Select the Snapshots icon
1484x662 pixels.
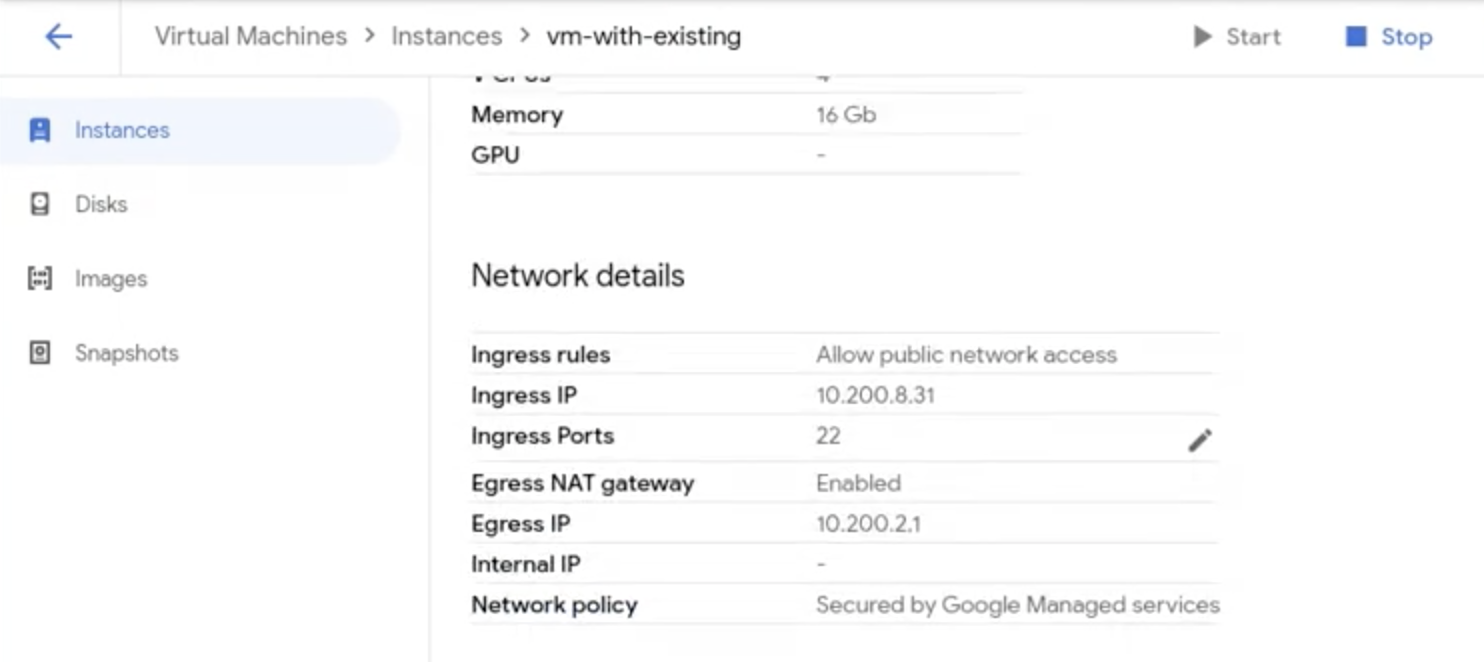tap(40, 353)
